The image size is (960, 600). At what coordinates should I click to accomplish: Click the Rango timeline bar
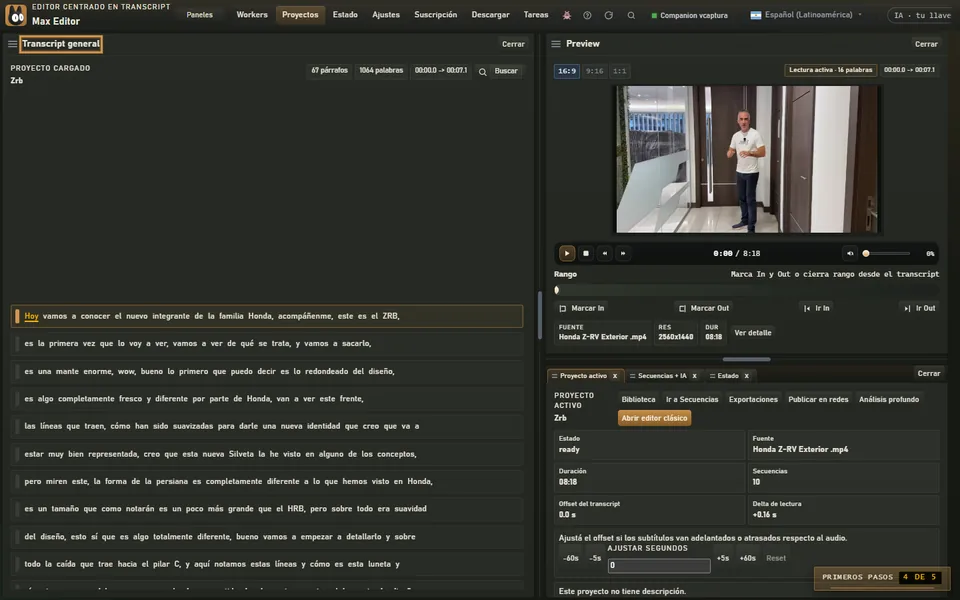click(x=746, y=290)
